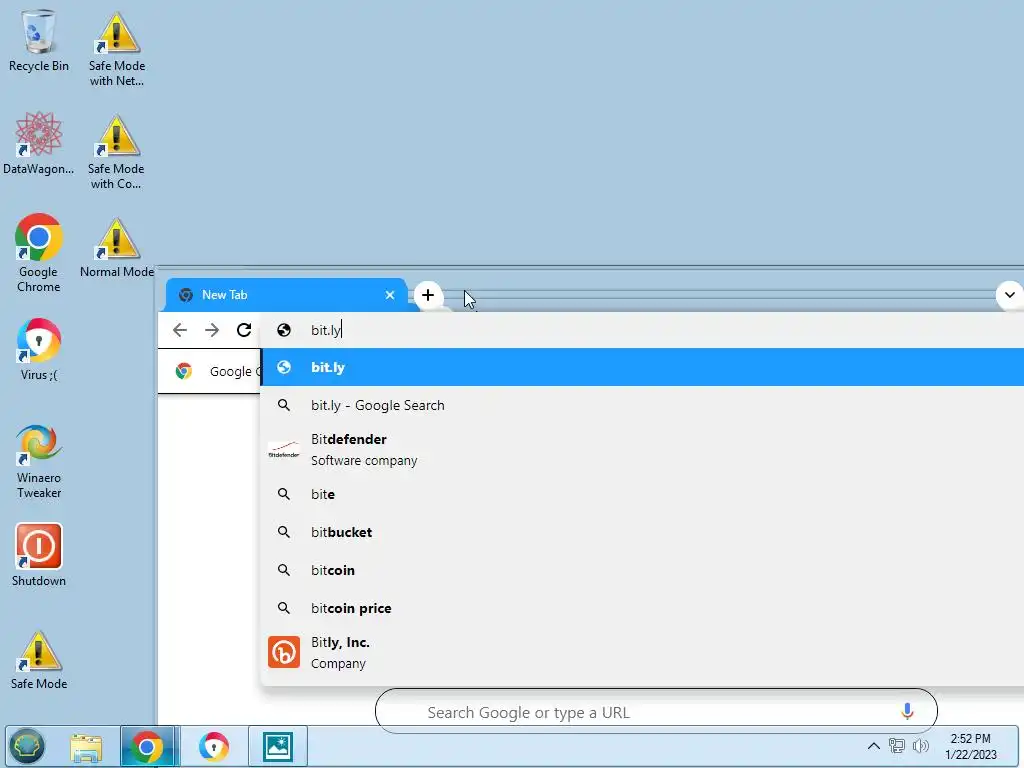Click the Search Google or type a URL box
The image size is (1024, 768).
(656, 711)
